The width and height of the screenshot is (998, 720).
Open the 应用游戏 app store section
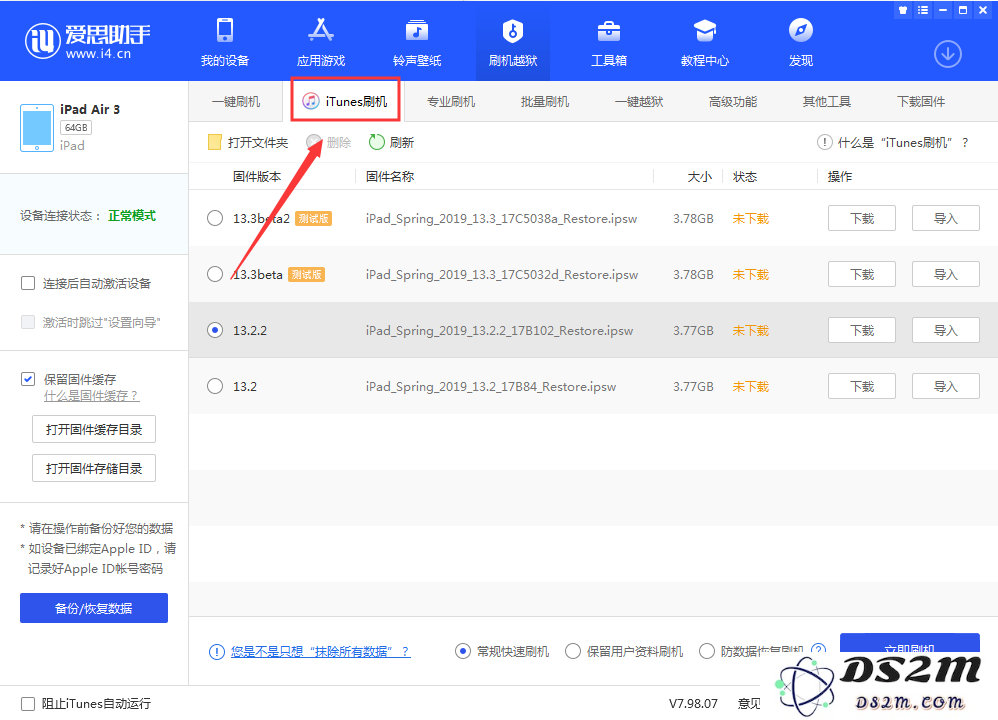tap(321, 42)
